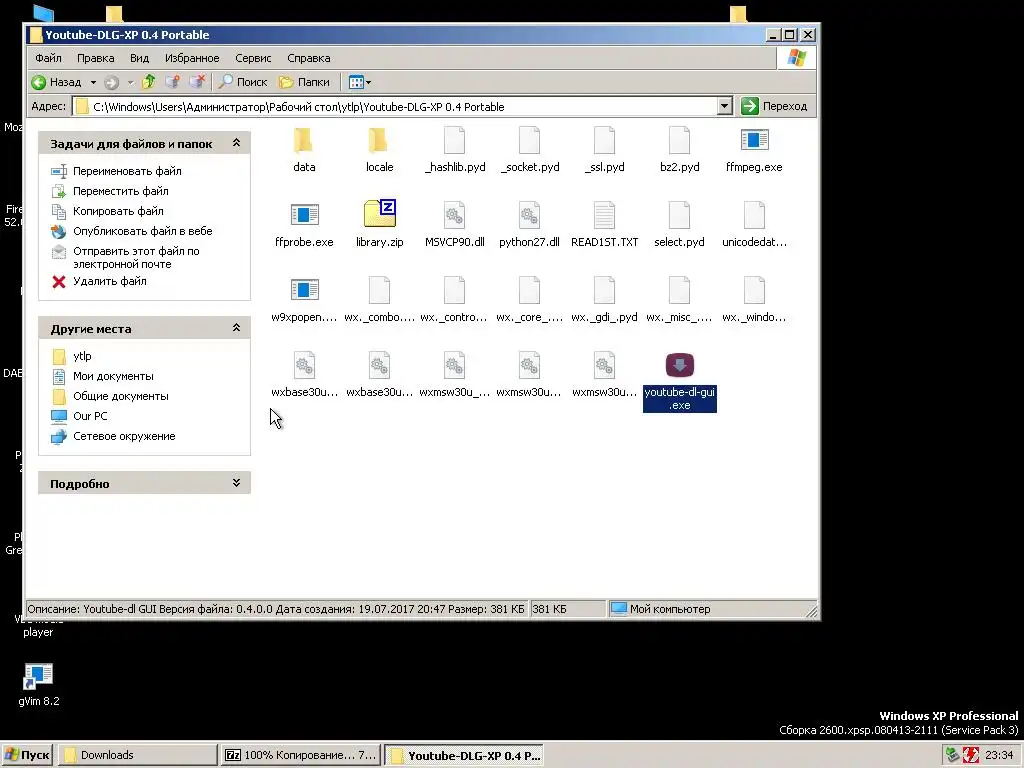Collapse the Задачи для файлов и папок panel

(236, 143)
